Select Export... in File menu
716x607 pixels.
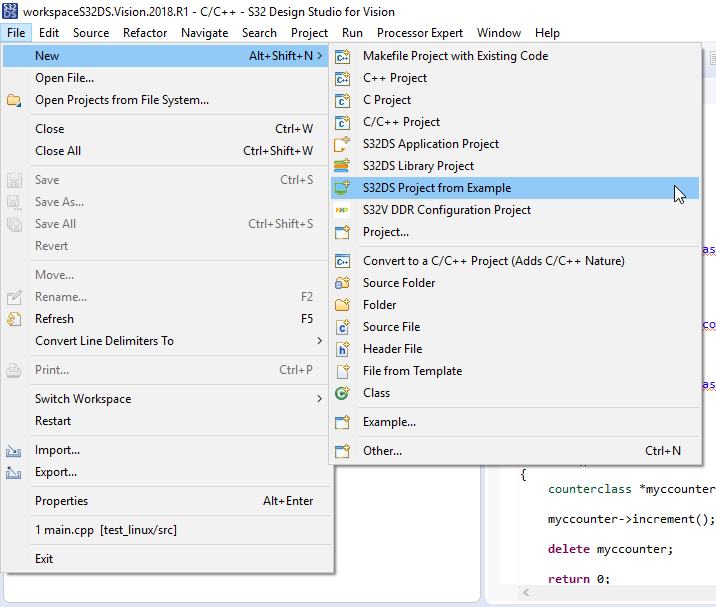tap(166, 472)
